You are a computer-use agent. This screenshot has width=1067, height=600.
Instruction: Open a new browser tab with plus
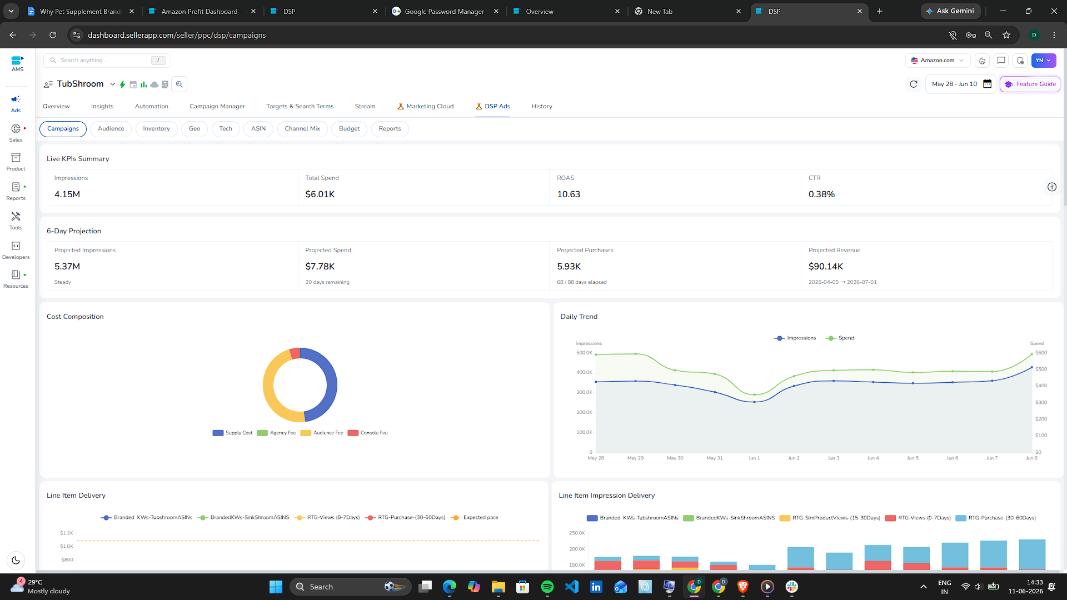(x=879, y=11)
